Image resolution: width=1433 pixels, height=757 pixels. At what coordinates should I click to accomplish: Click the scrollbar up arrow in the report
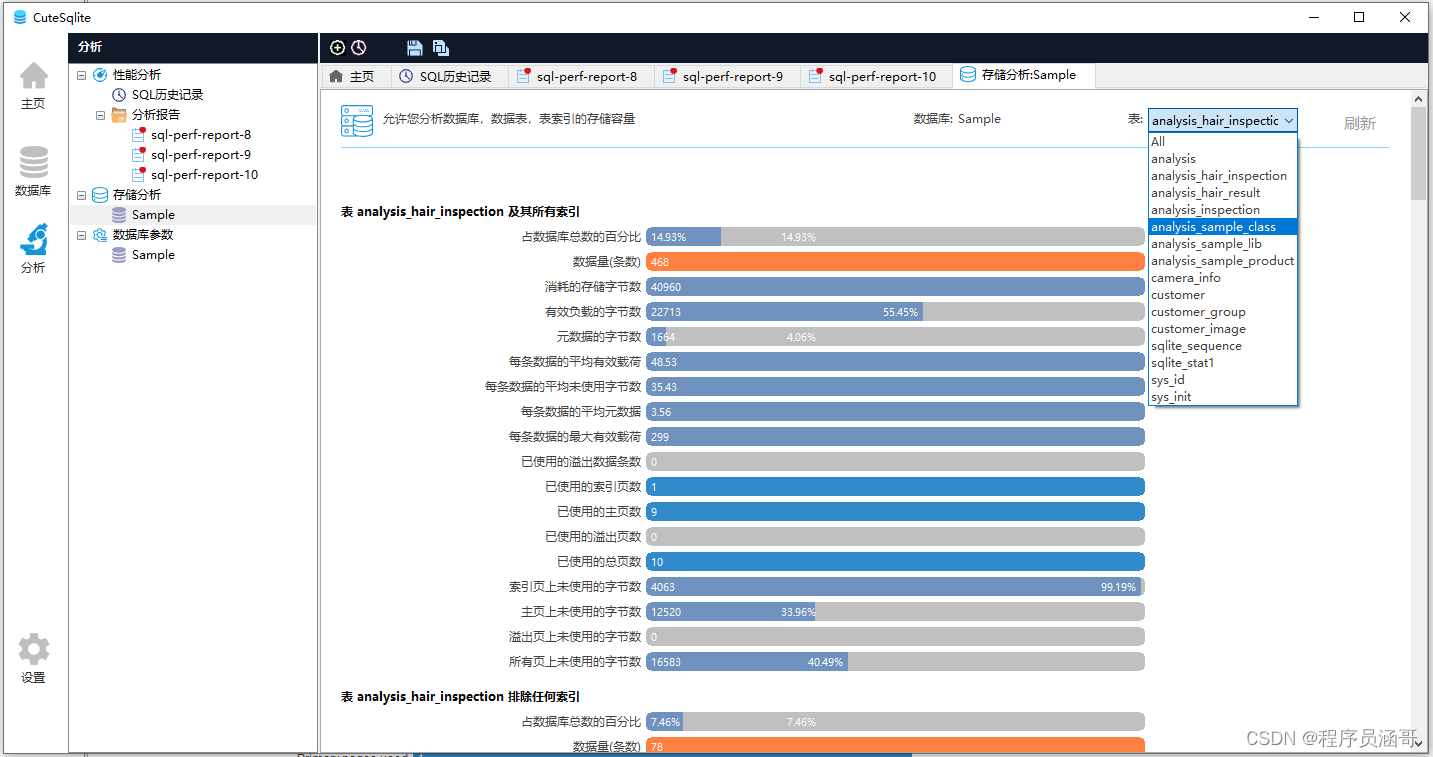tap(1418, 98)
